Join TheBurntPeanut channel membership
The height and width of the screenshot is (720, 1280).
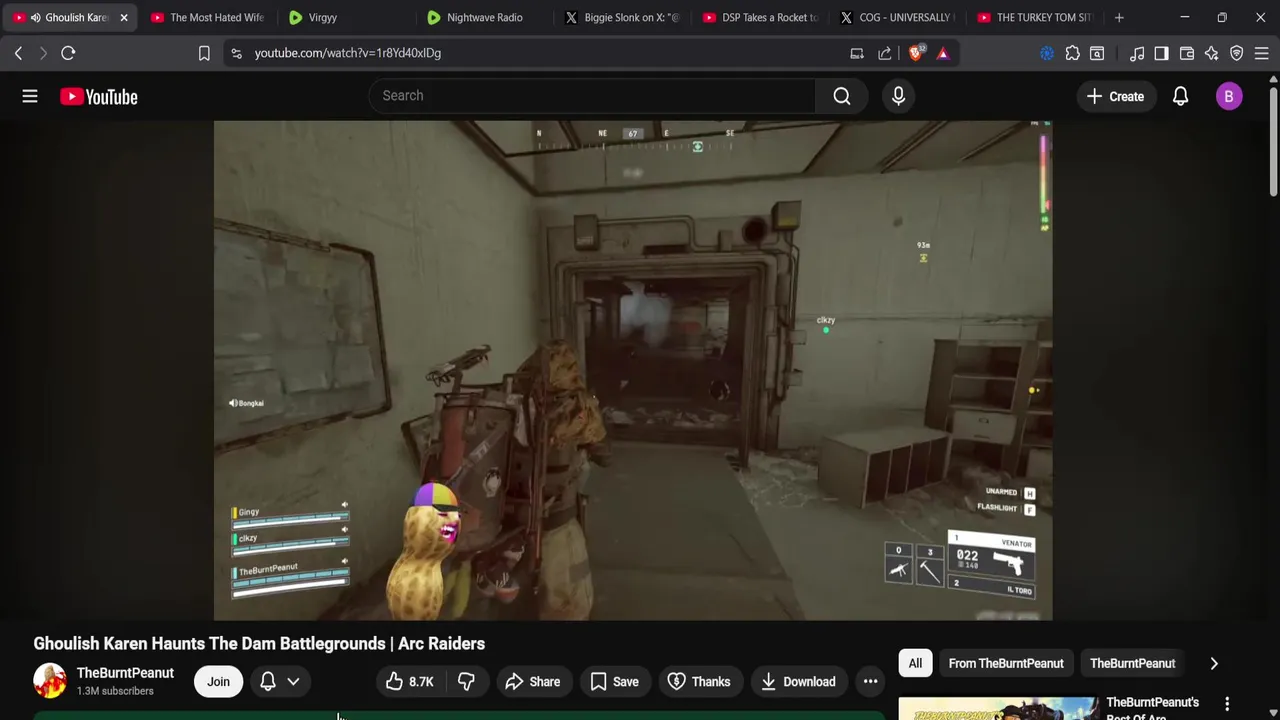(218, 681)
